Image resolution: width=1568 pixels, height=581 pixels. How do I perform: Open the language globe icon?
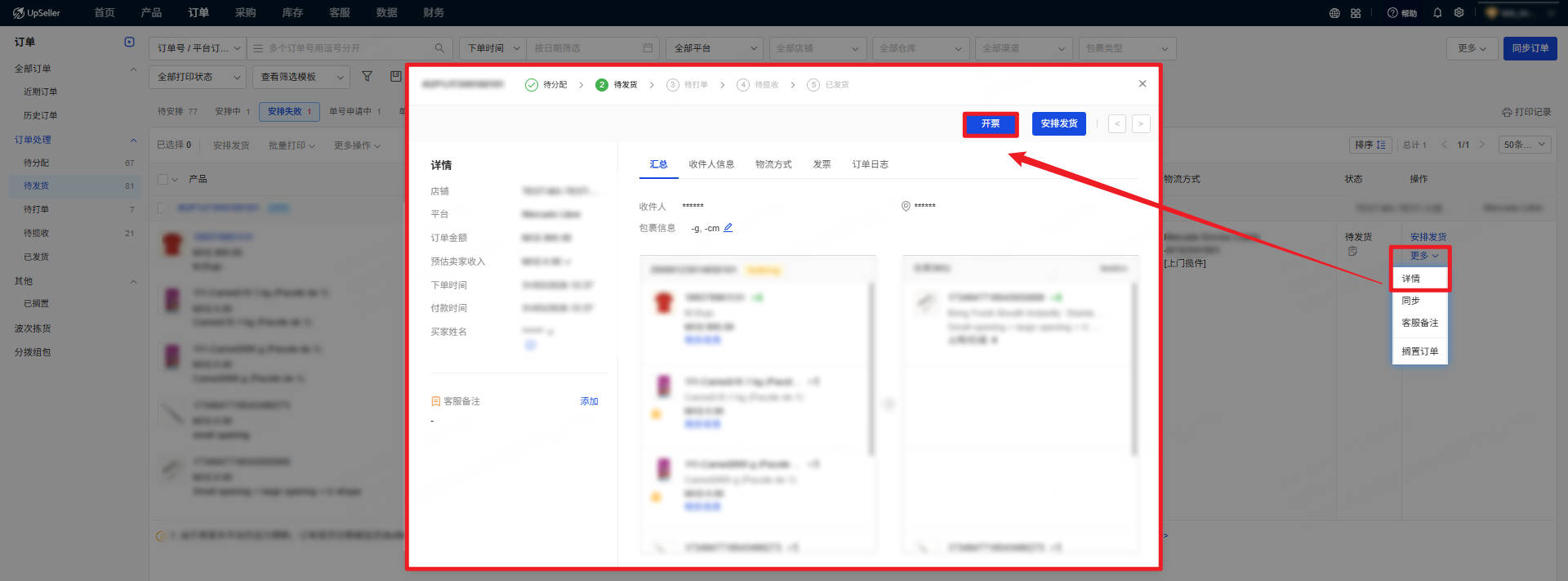coord(1334,13)
